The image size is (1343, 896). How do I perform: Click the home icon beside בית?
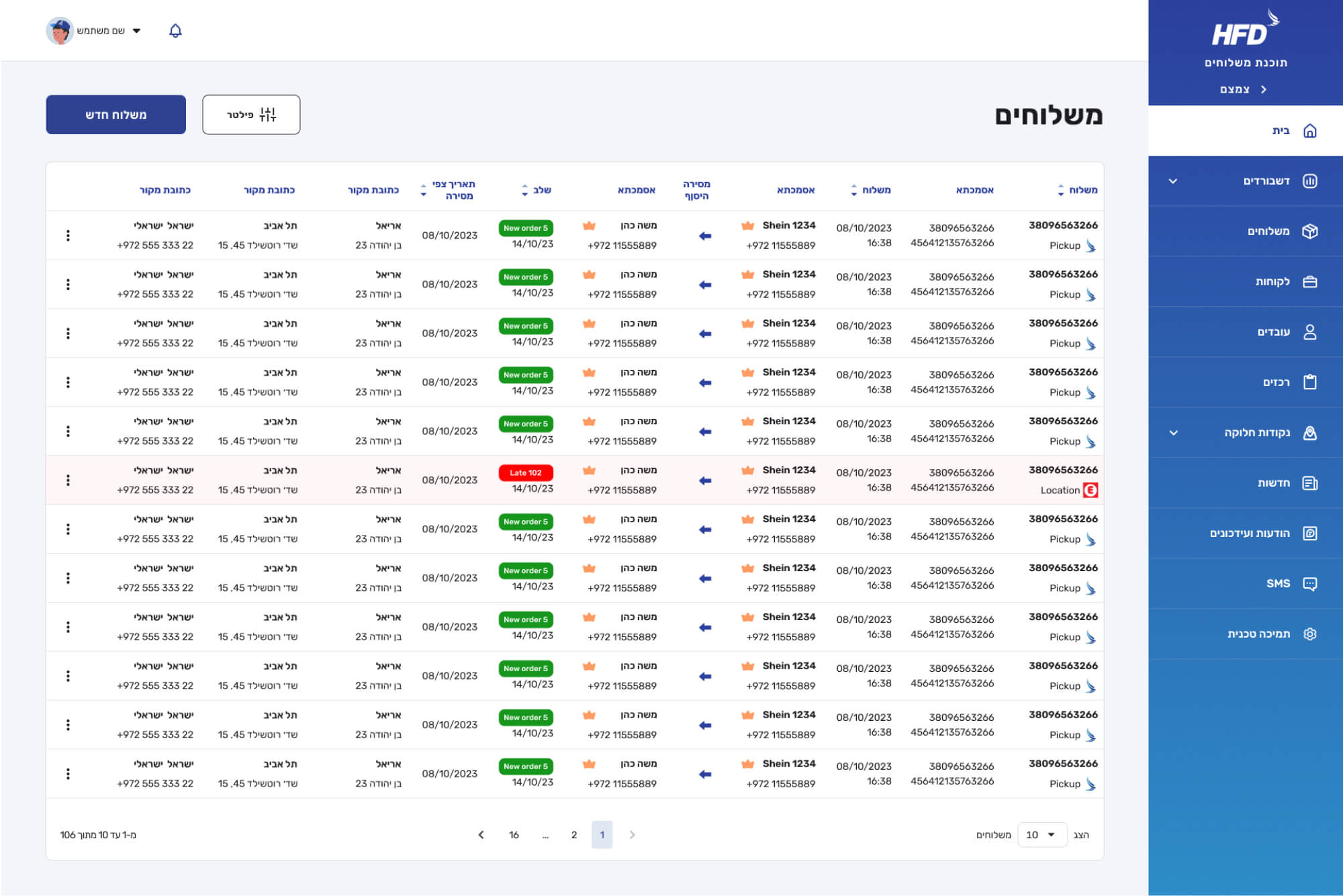tap(1309, 131)
